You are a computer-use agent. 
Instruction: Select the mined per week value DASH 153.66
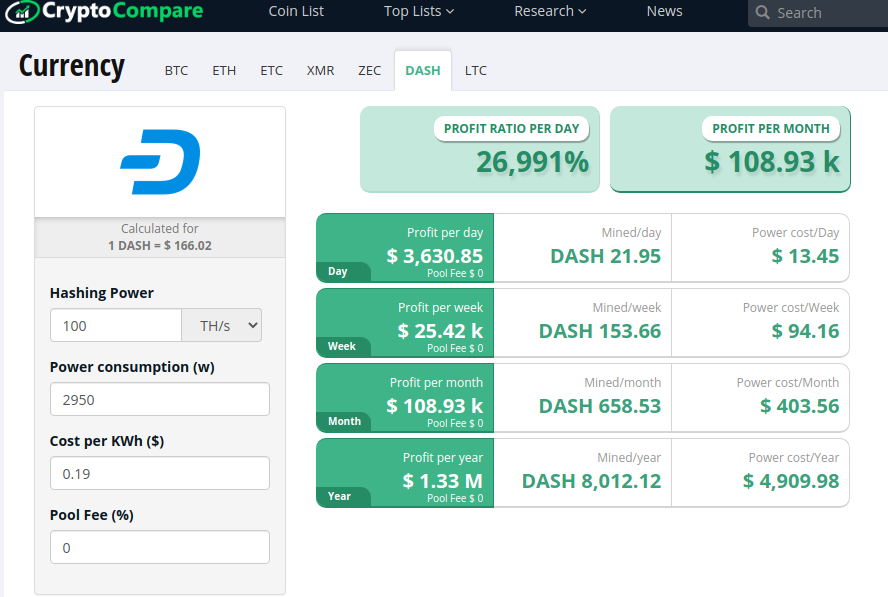[x=600, y=331]
